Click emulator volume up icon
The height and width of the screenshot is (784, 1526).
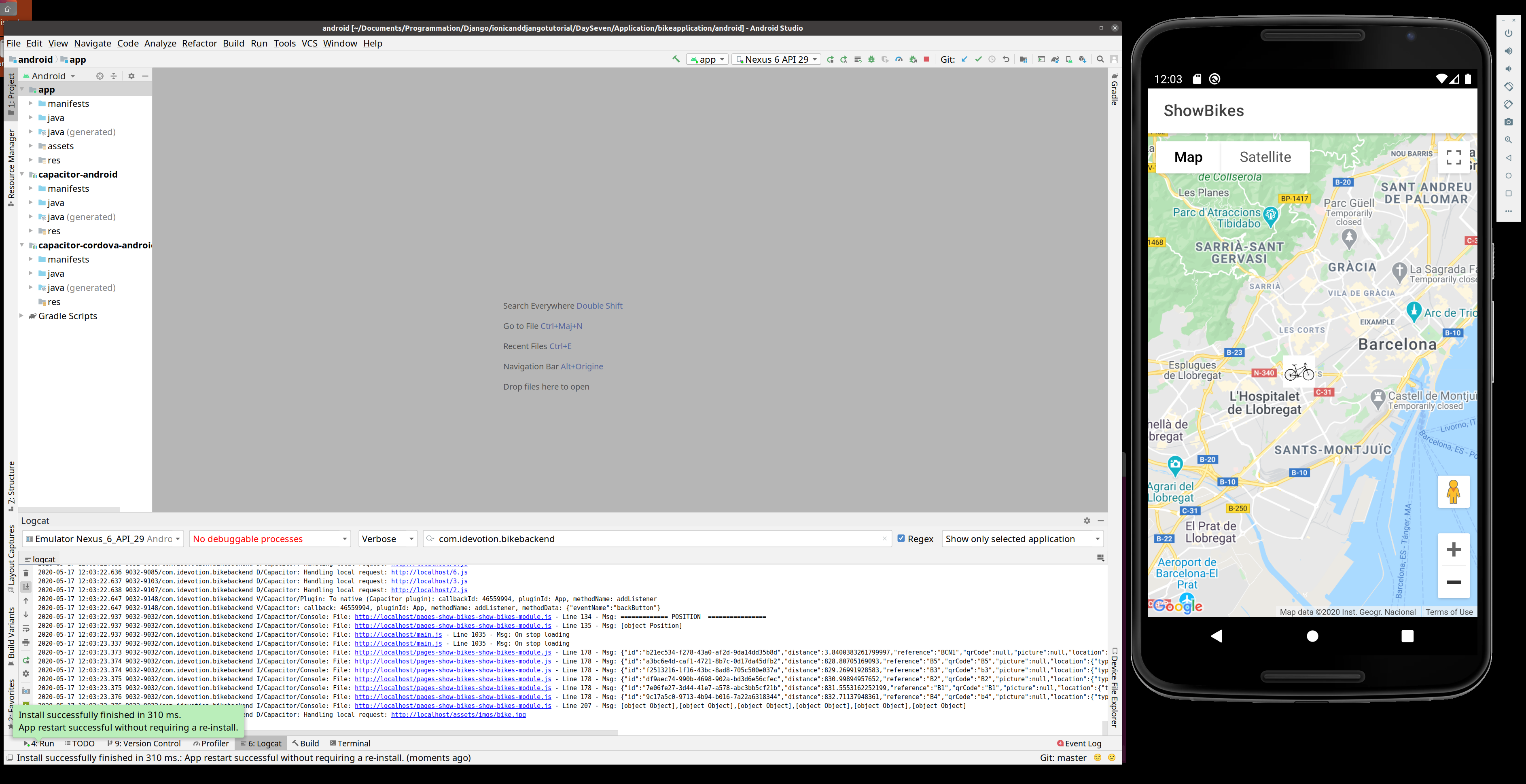pyautogui.click(x=1508, y=51)
